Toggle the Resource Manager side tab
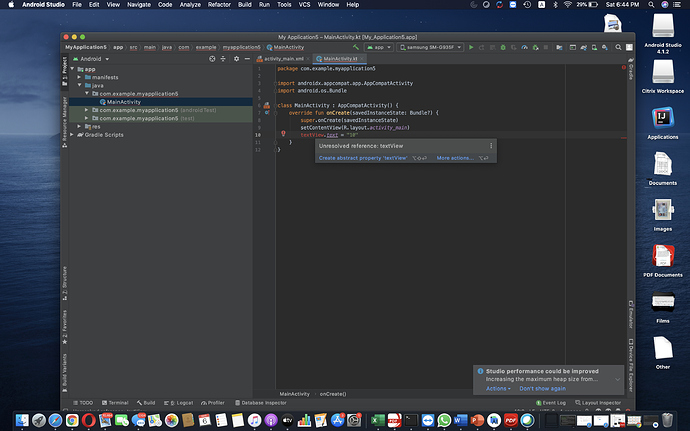690x431 pixels. [65, 122]
